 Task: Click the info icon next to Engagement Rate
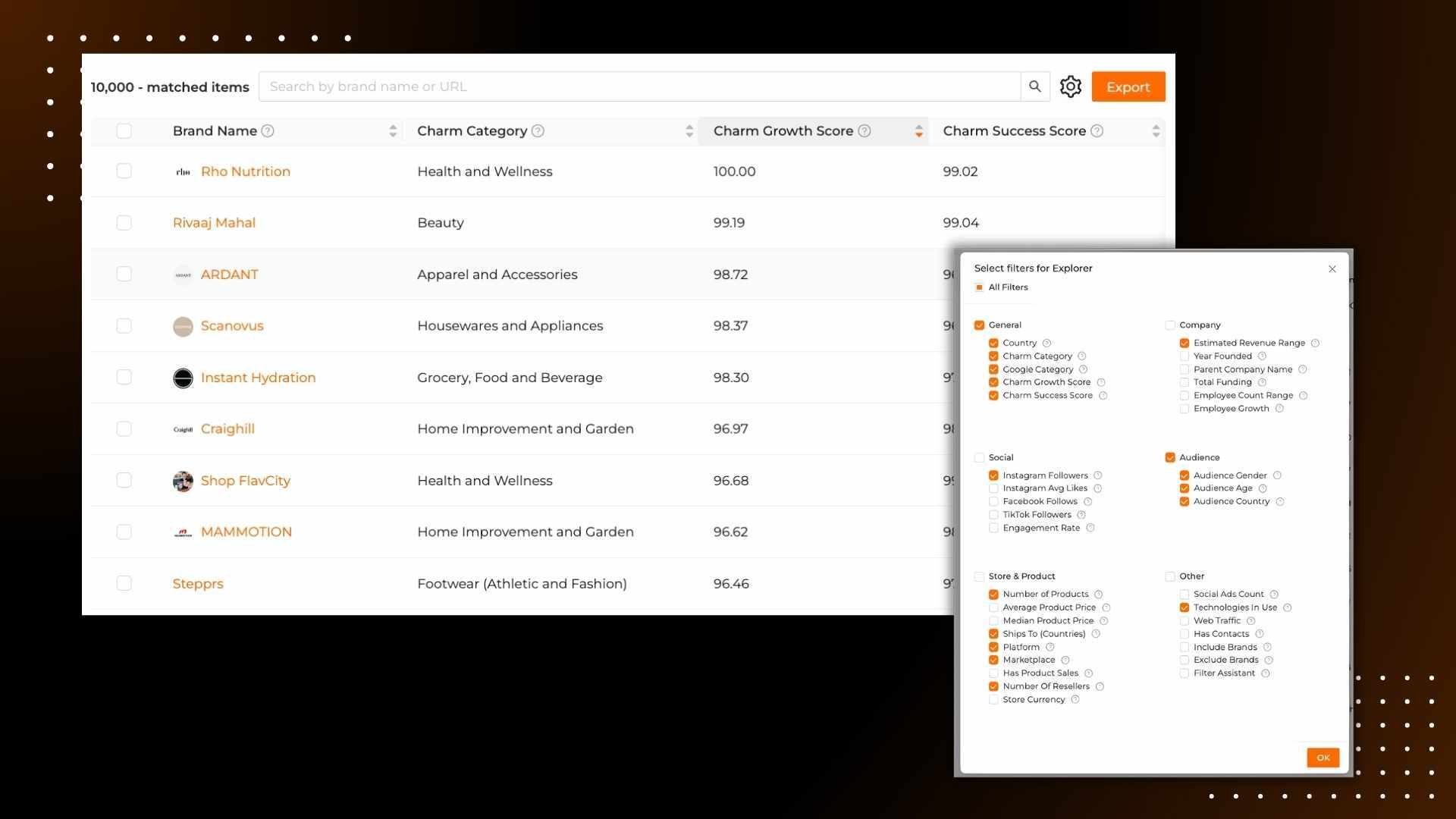coord(1090,528)
